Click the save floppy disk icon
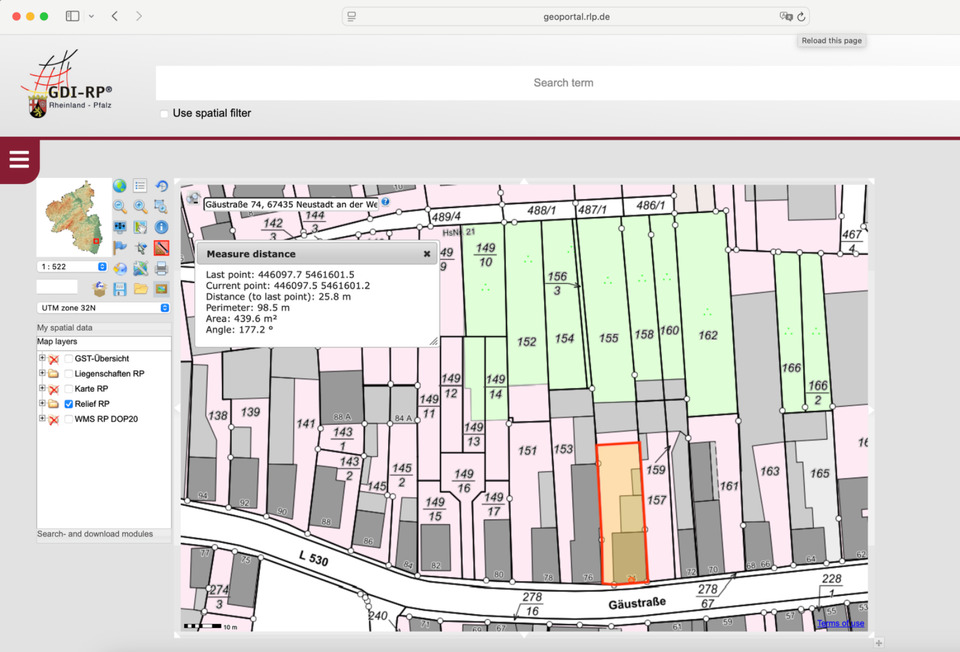Viewport: 960px width, 652px height. point(120,289)
